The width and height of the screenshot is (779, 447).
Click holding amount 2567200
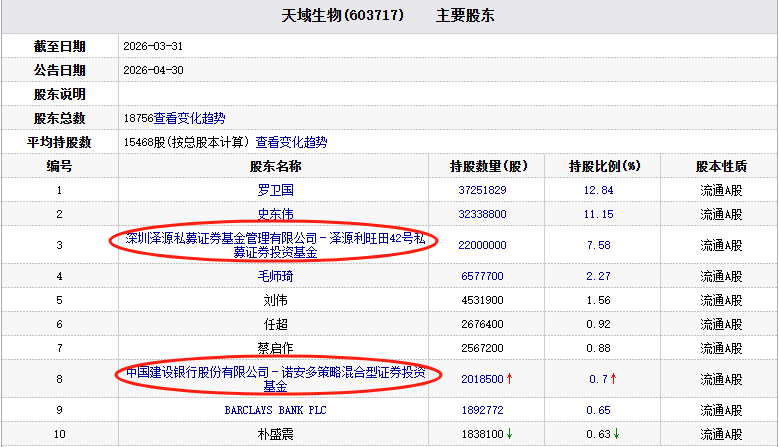[x=482, y=349]
